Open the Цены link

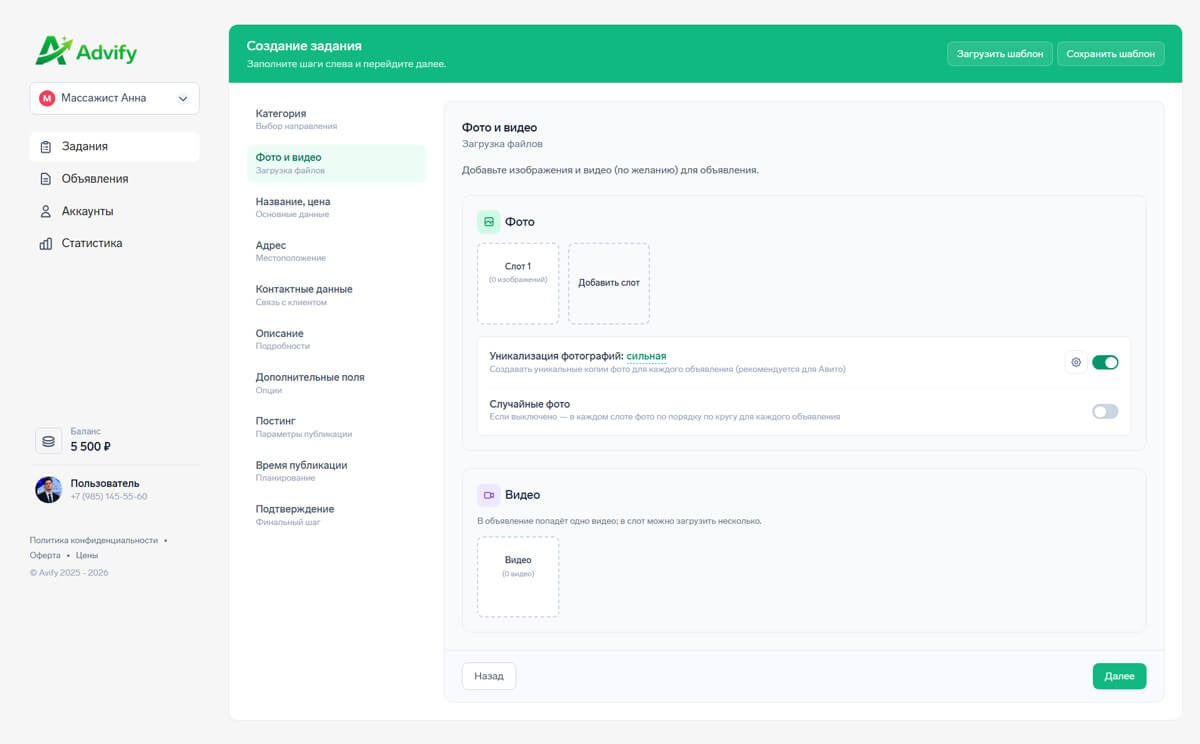(87, 555)
